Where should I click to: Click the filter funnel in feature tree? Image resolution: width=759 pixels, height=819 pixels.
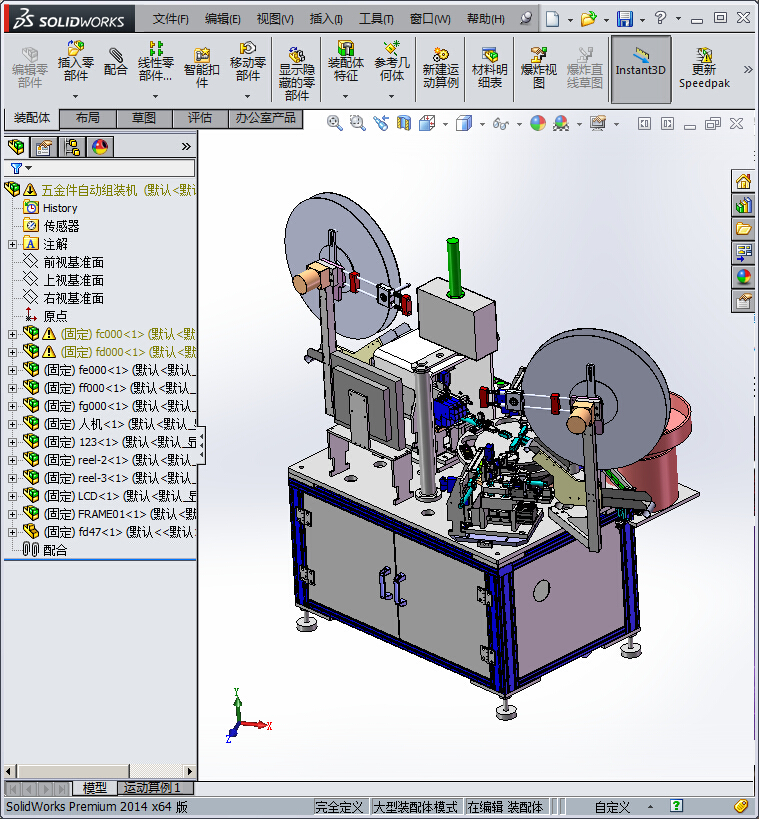pos(16,168)
